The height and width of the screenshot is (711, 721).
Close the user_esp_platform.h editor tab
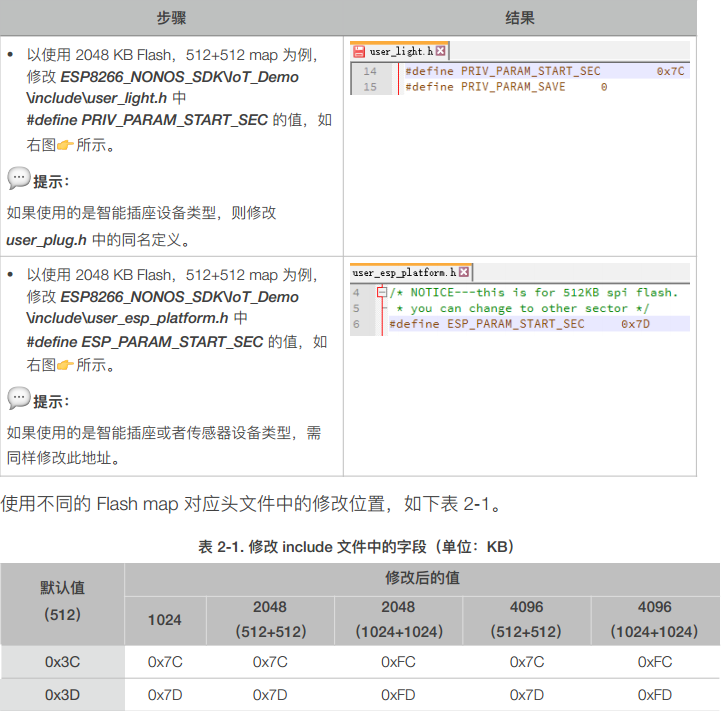[464, 272]
